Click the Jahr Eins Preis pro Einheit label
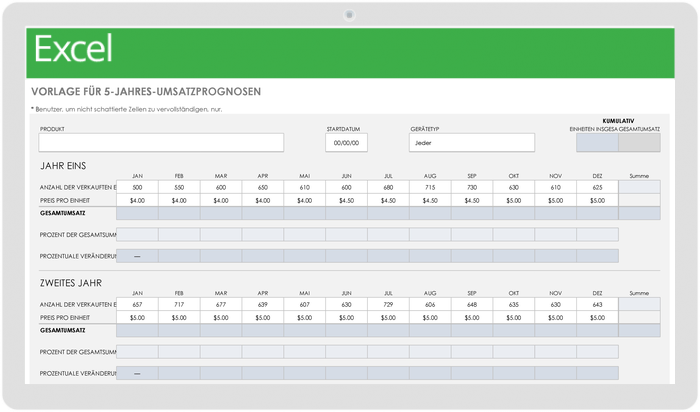 65,200
